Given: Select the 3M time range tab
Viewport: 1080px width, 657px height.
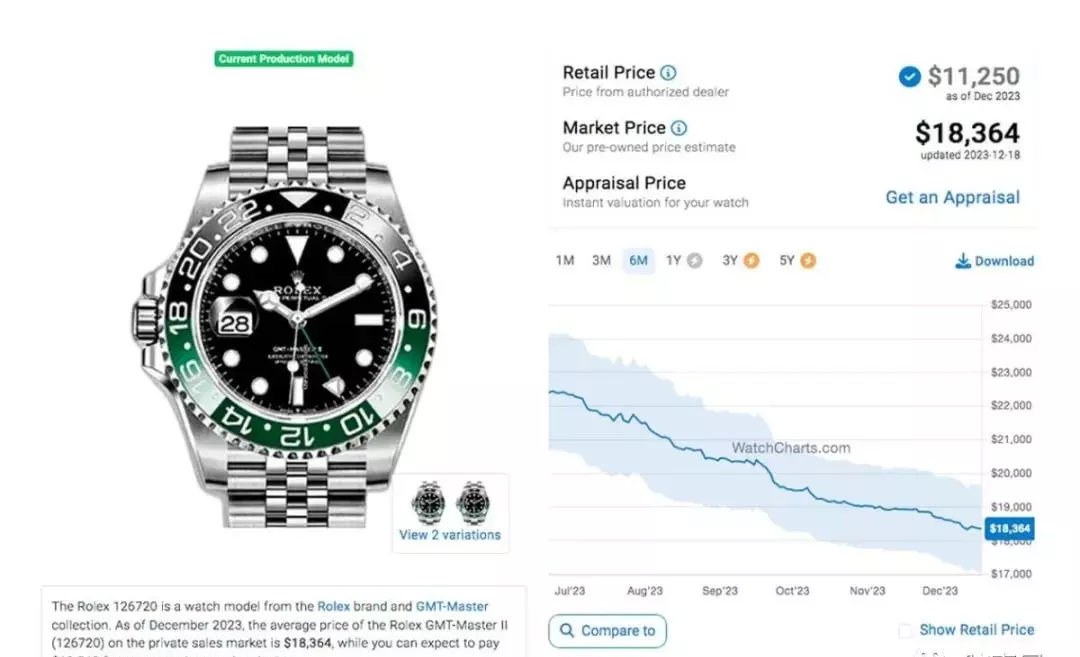Looking at the screenshot, I should 601,260.
